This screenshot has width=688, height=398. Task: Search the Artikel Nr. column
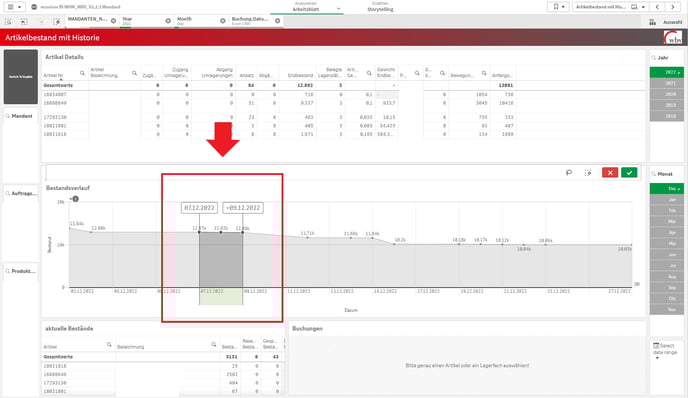tap(82, 73)
